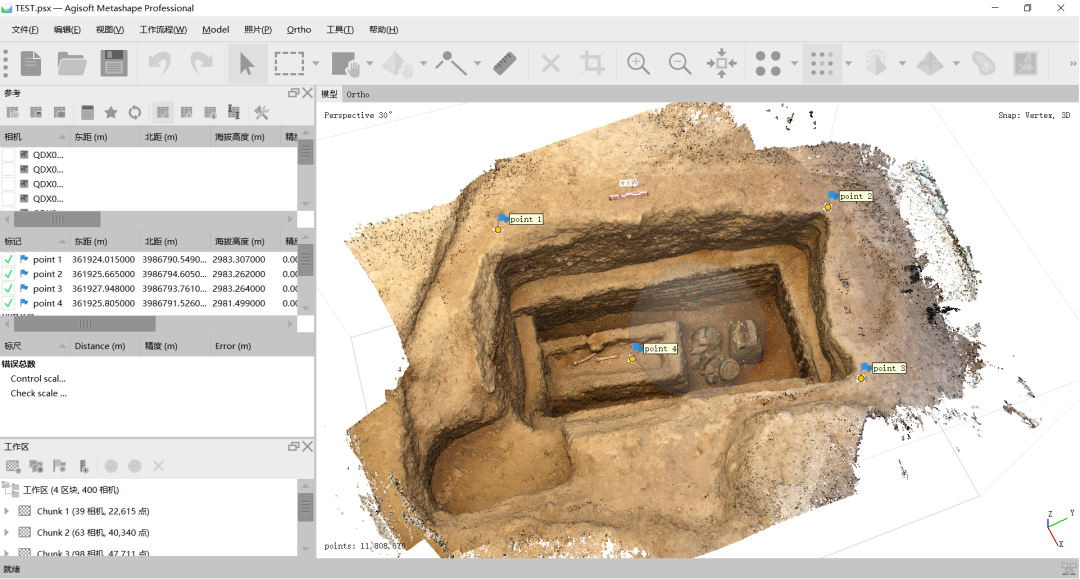The height and width of the screenshot is (579, 1080).
Task: Open the move object tool dropdown arrow
Action: pyautogui.click(x=424, y=63)
